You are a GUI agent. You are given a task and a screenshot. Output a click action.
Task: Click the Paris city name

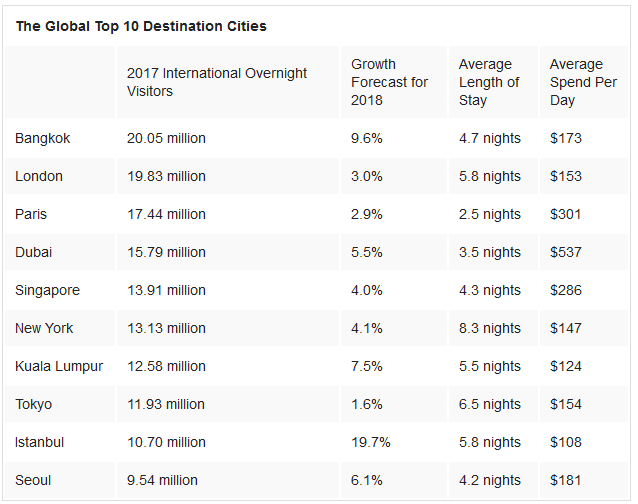[x=31, y=214]
